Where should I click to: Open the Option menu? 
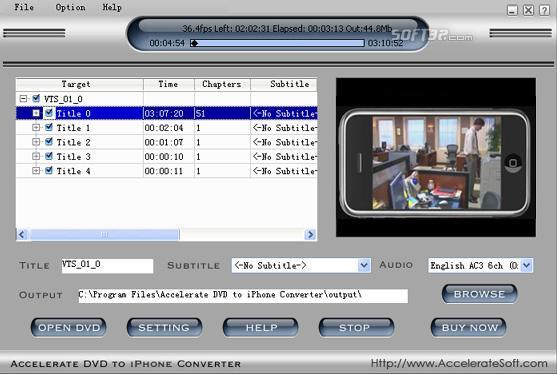pyautogui.click(x=70, y=7)
